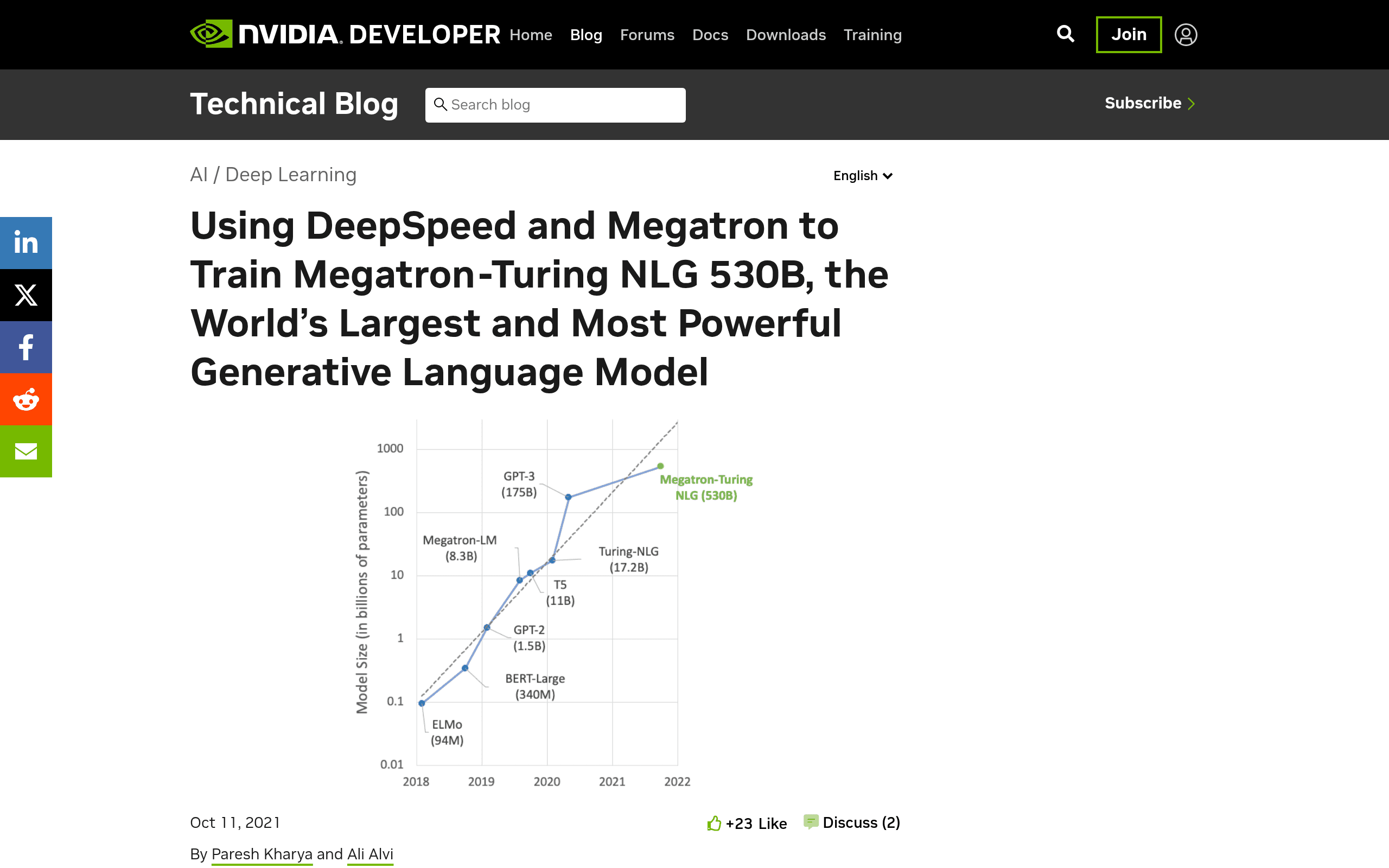
Task: Click the Join button
Action: tap(1129, 34)
